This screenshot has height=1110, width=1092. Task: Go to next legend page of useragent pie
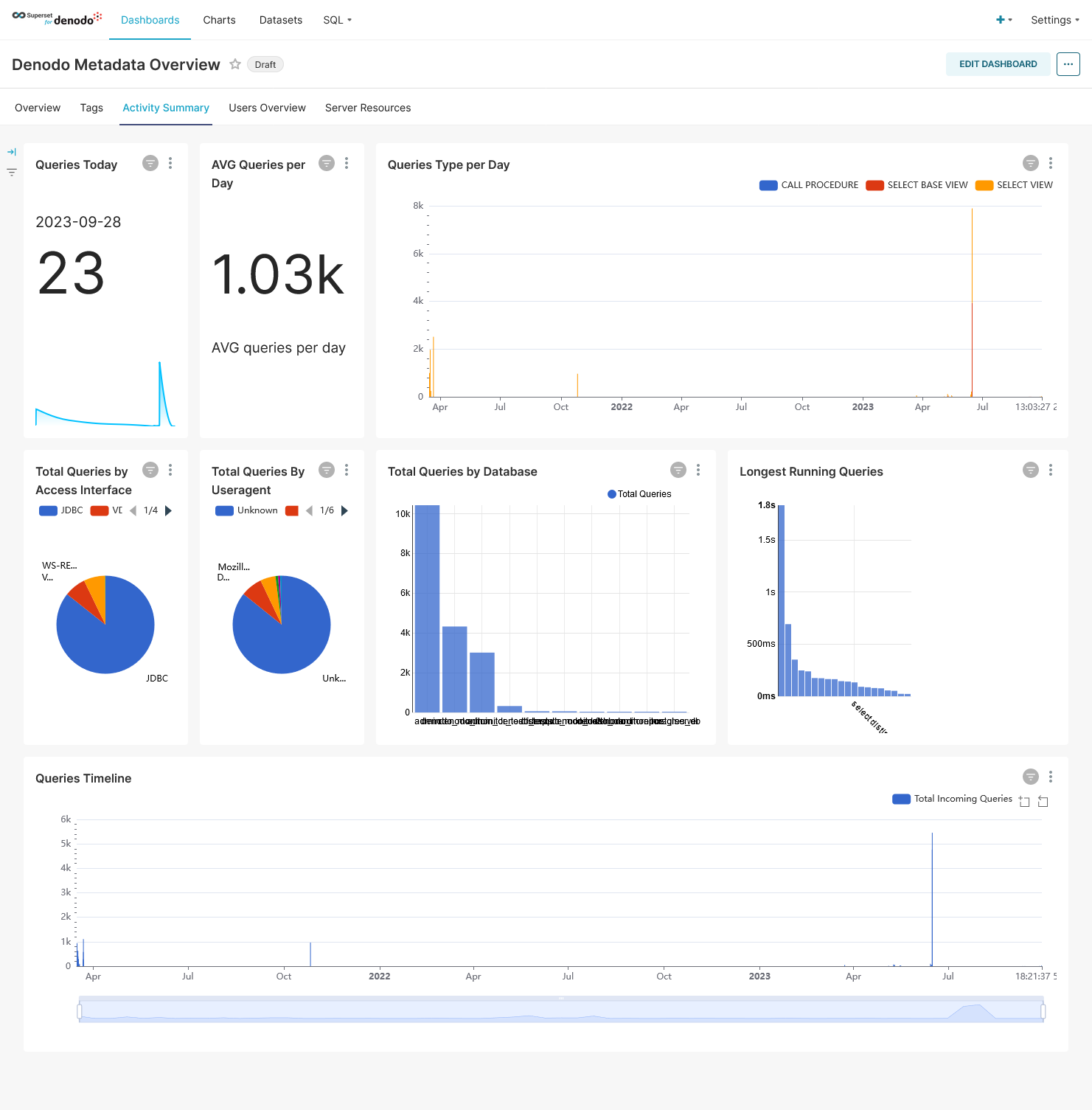coord(344,510)
